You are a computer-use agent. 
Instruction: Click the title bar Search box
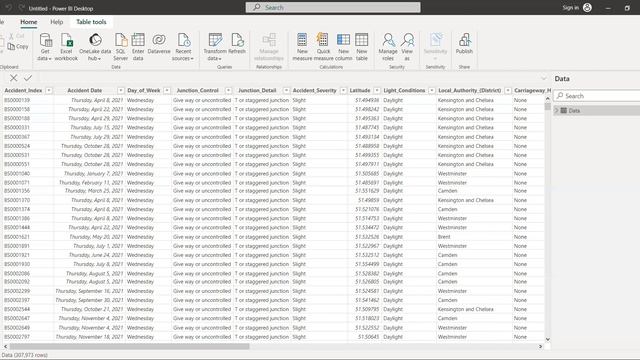tap(333, 7)
